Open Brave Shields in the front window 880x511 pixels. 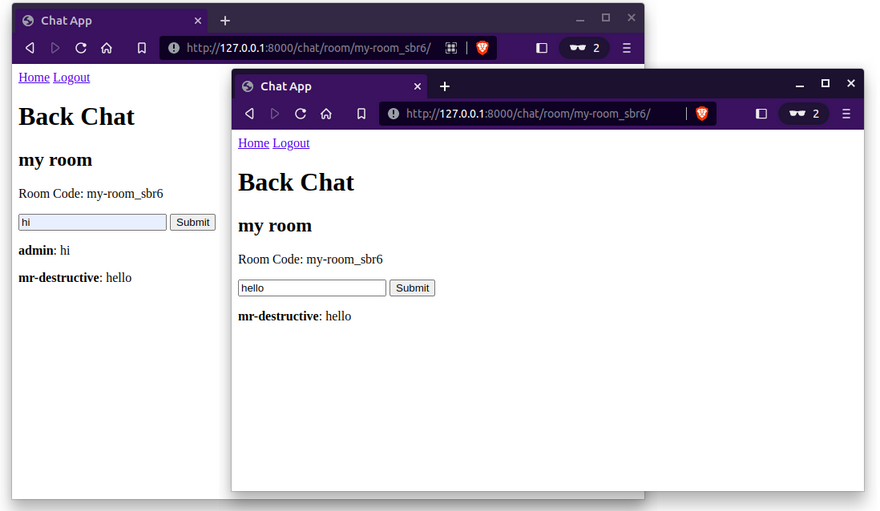tap(701, 114)
